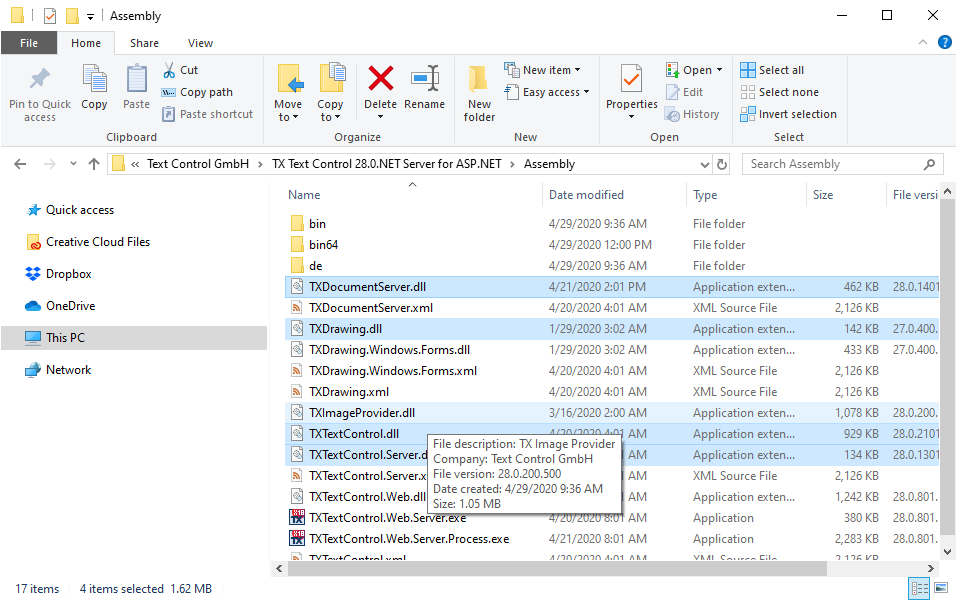Open Creative Cloud Files

coord(98,242)
